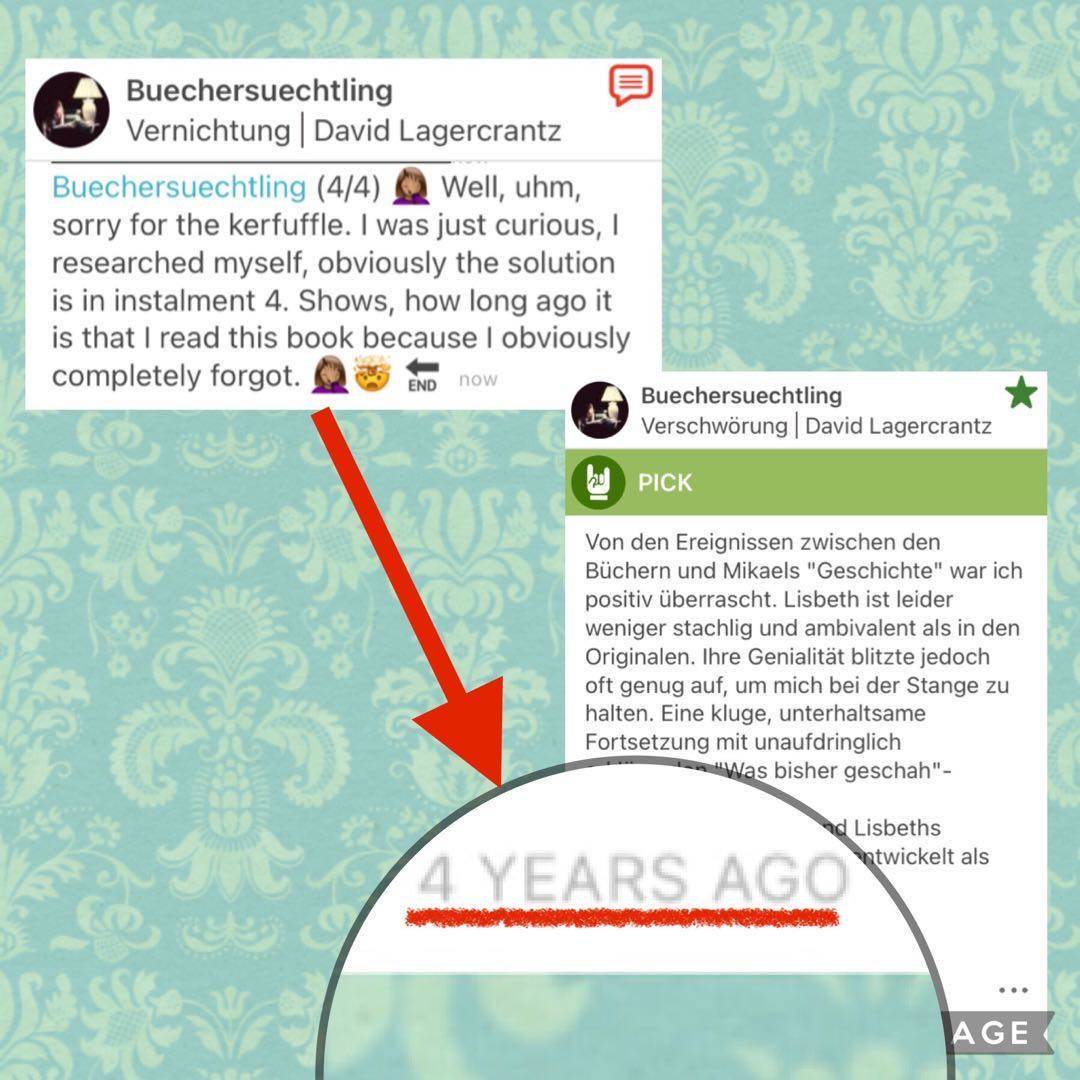The width and height of the screenshot is (1080, 1080).
Task: Click the German review text body
Action: [x=803, y=656]
